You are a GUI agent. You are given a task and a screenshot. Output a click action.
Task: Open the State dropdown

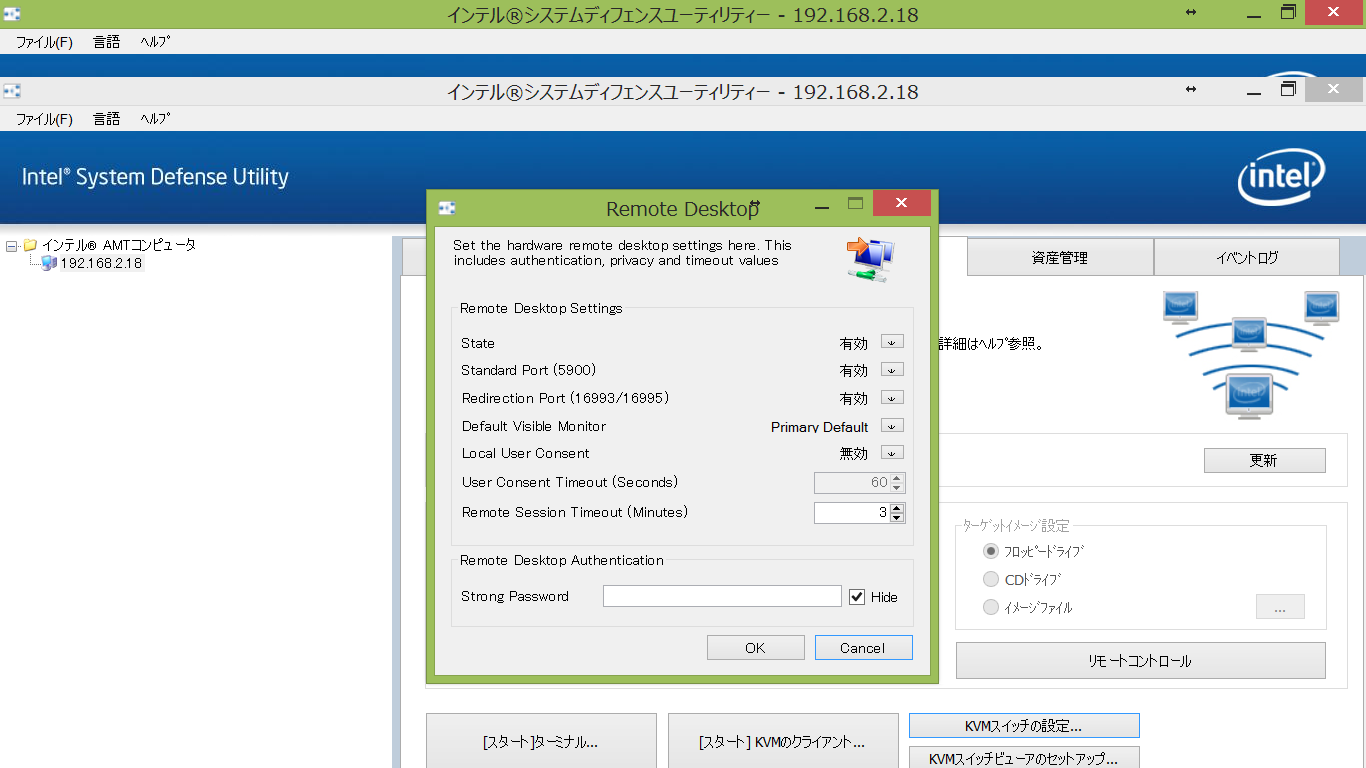(x=892, y=342)
